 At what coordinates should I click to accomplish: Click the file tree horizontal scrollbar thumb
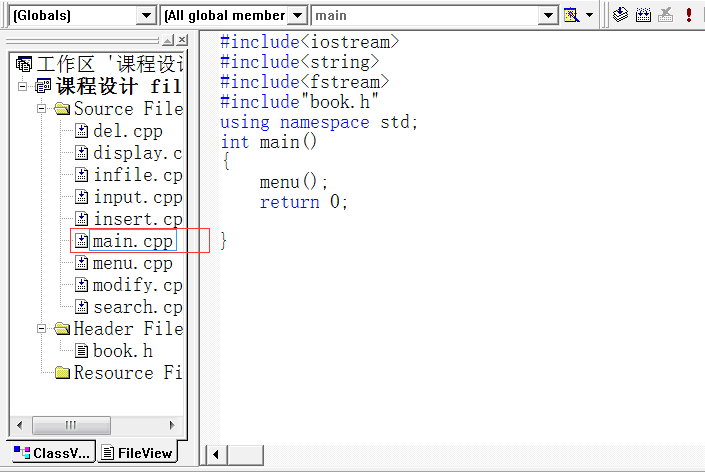[71, 425]
